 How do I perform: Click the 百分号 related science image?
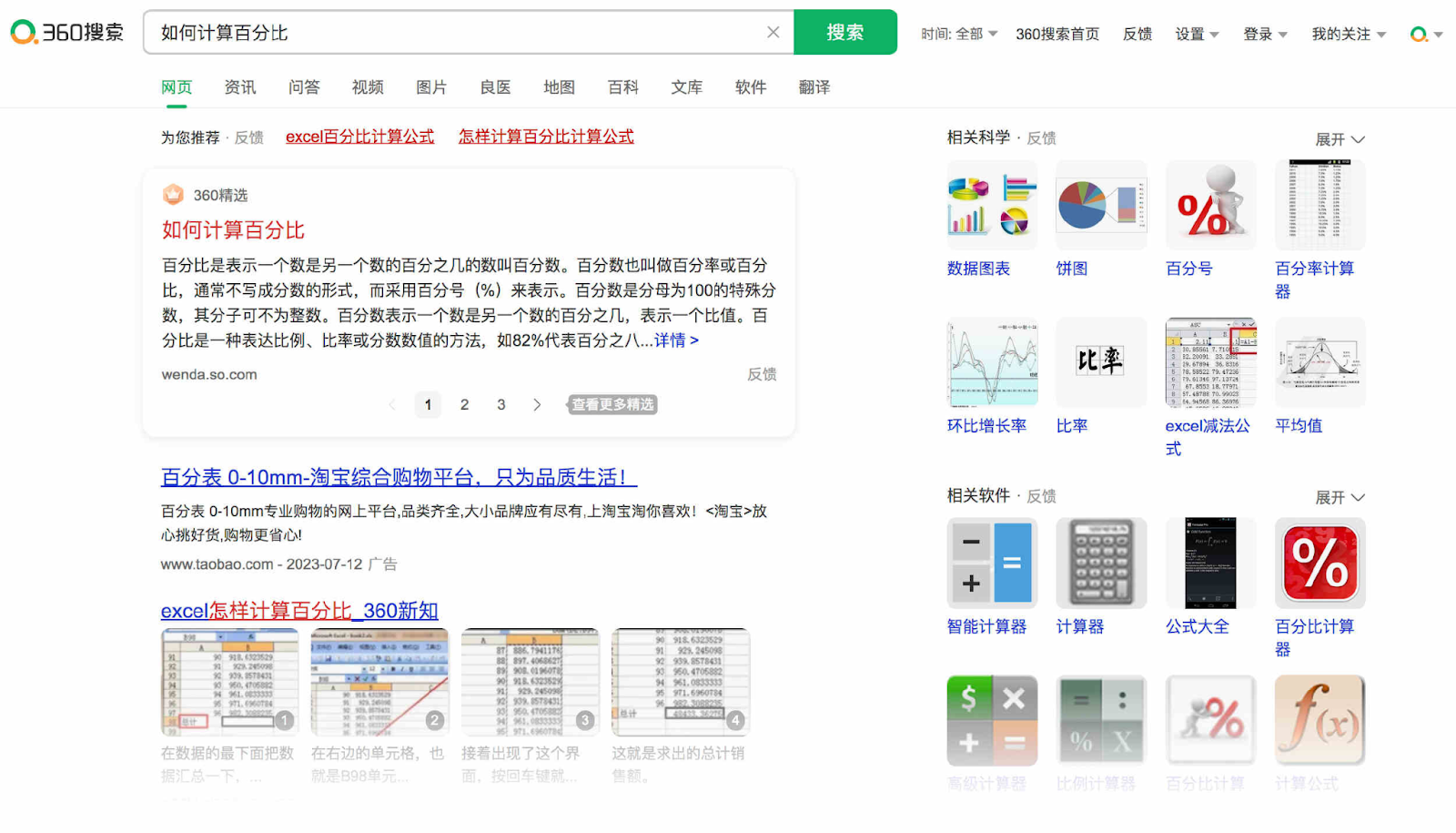(1210, 205)
